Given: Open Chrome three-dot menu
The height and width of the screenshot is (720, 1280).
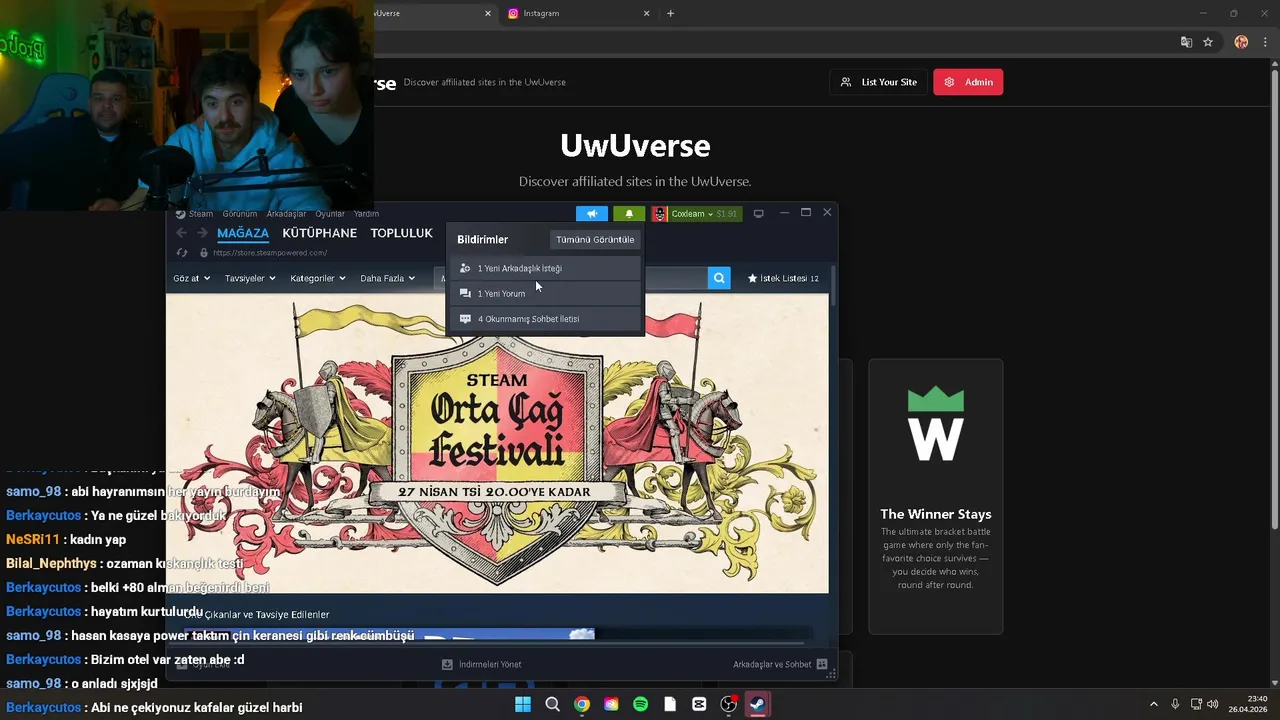Looking at the screenshot, I should (1265, 42).
